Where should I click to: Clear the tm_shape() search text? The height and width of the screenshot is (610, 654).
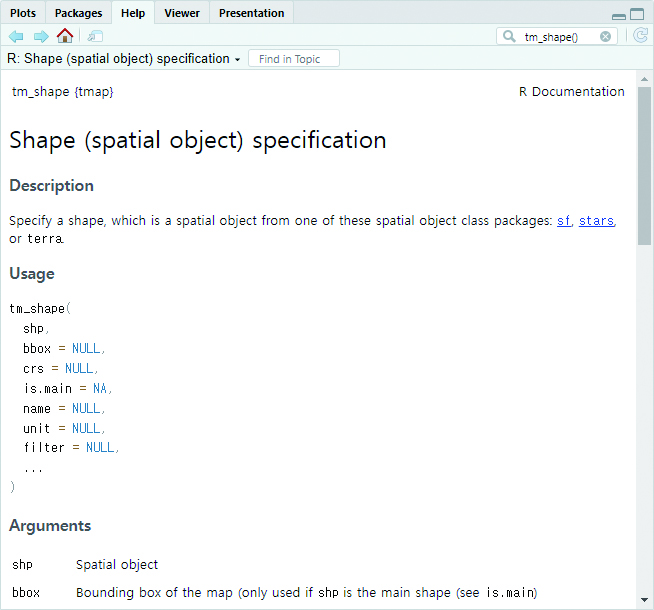606,36
